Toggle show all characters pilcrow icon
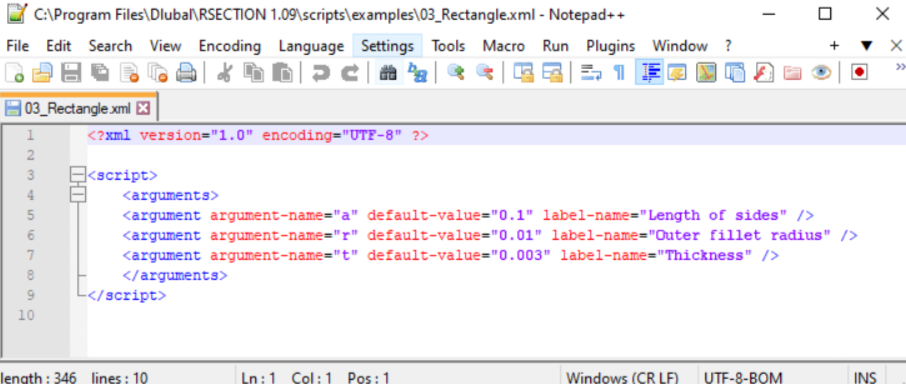 [x=619, y=73]
